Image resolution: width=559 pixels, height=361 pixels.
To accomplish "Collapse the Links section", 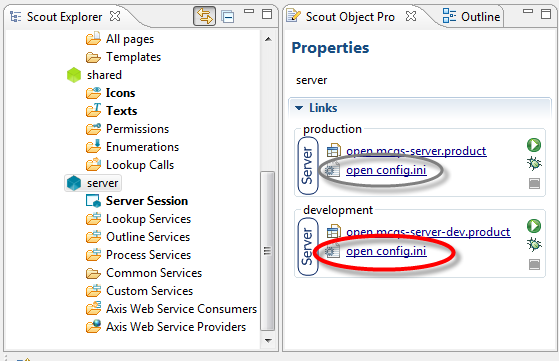I will coord(299,108).
